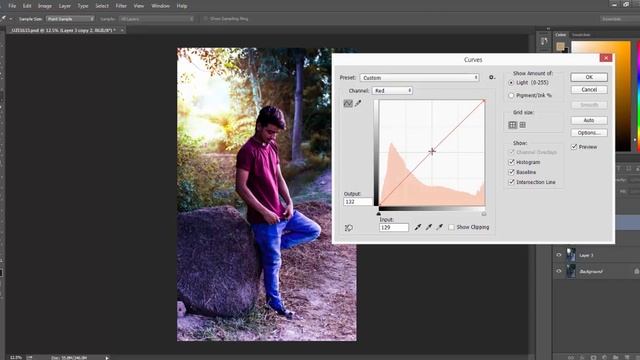Pick the gray point eyedropper in Curves

click(x=429, y=227)
